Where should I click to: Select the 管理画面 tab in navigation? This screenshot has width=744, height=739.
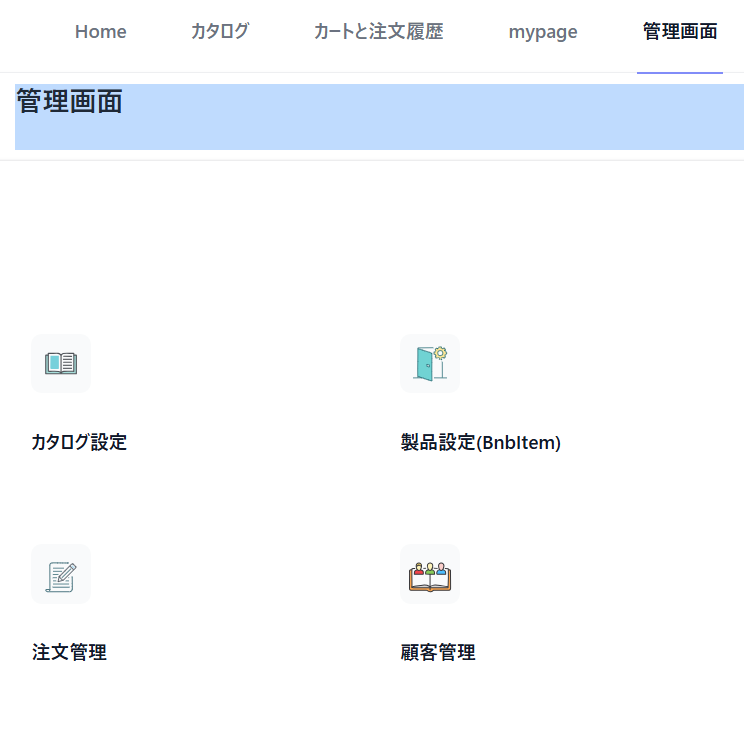(680, 32)
